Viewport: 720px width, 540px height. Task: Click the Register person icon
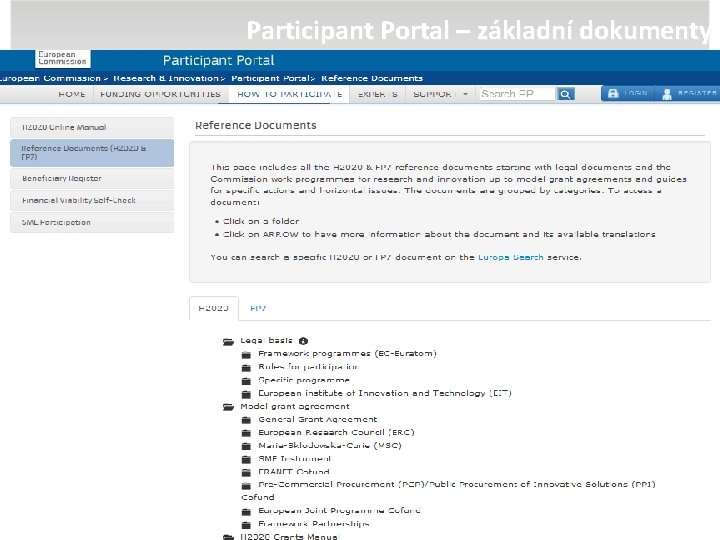coord(667,94)
